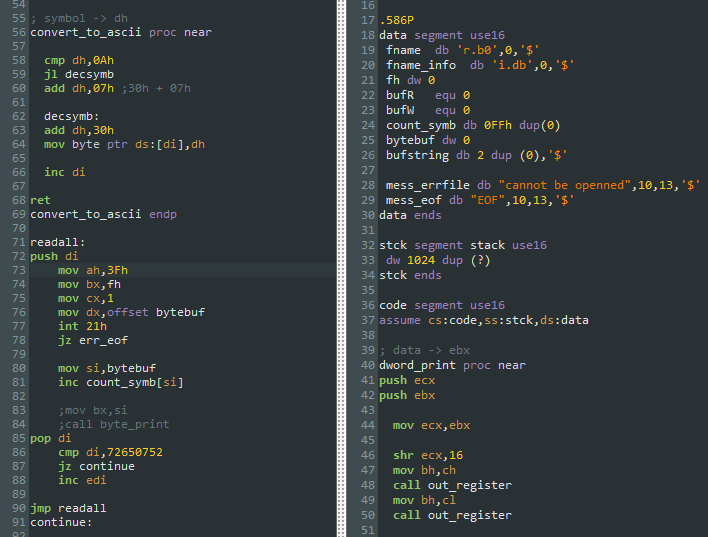This screenshot has height=537, width=708.
Task: Click the 'bytebuf dw 0' line
Action: pyautogui.click(x=428, y=140)
